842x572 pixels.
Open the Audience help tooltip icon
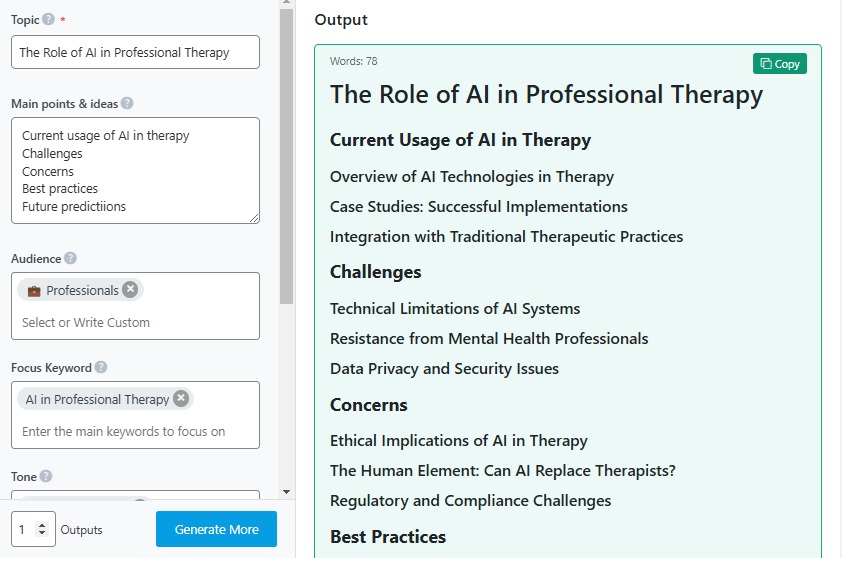coord(71,259)
